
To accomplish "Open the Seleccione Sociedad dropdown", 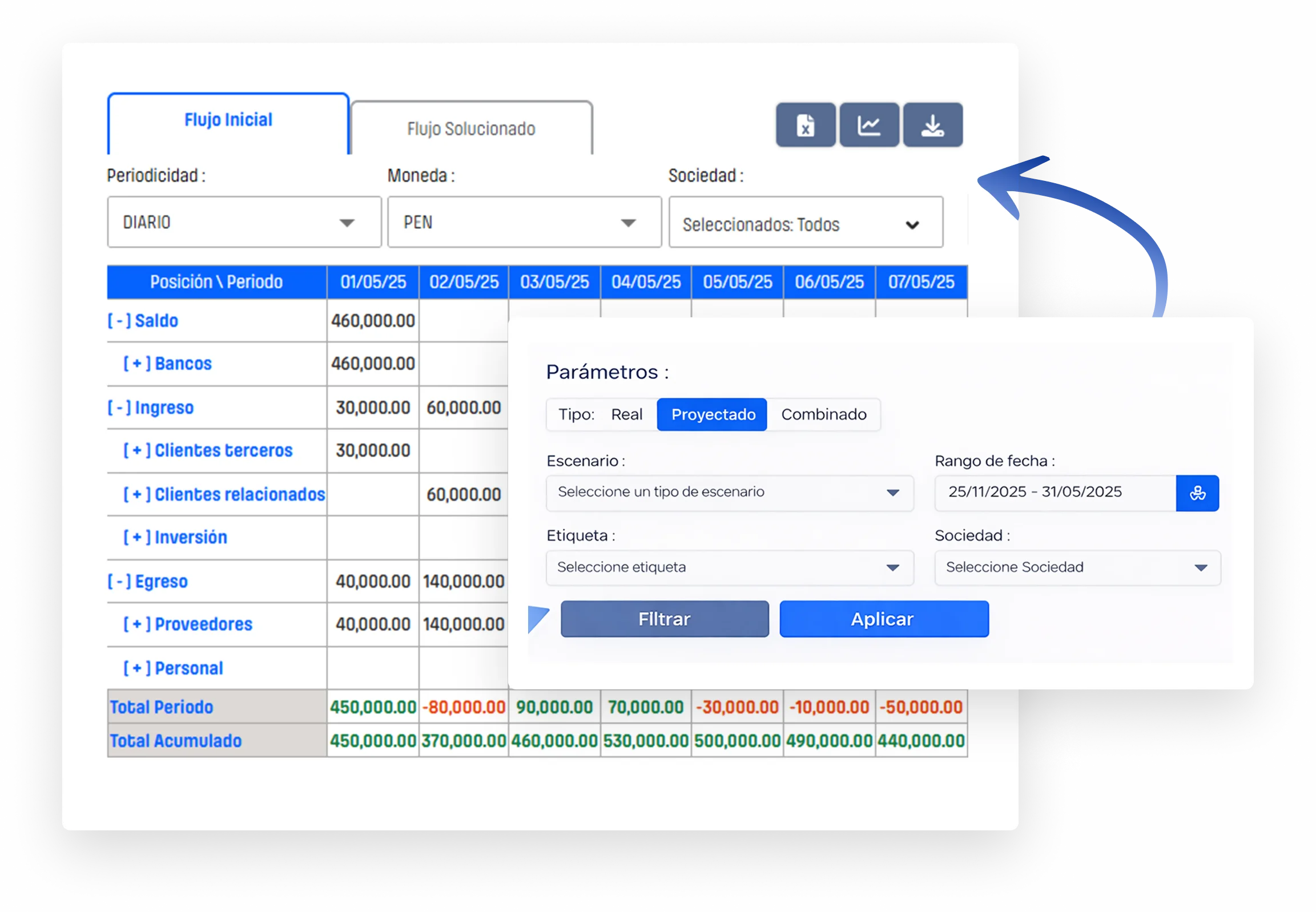I will coord(1077,567).
